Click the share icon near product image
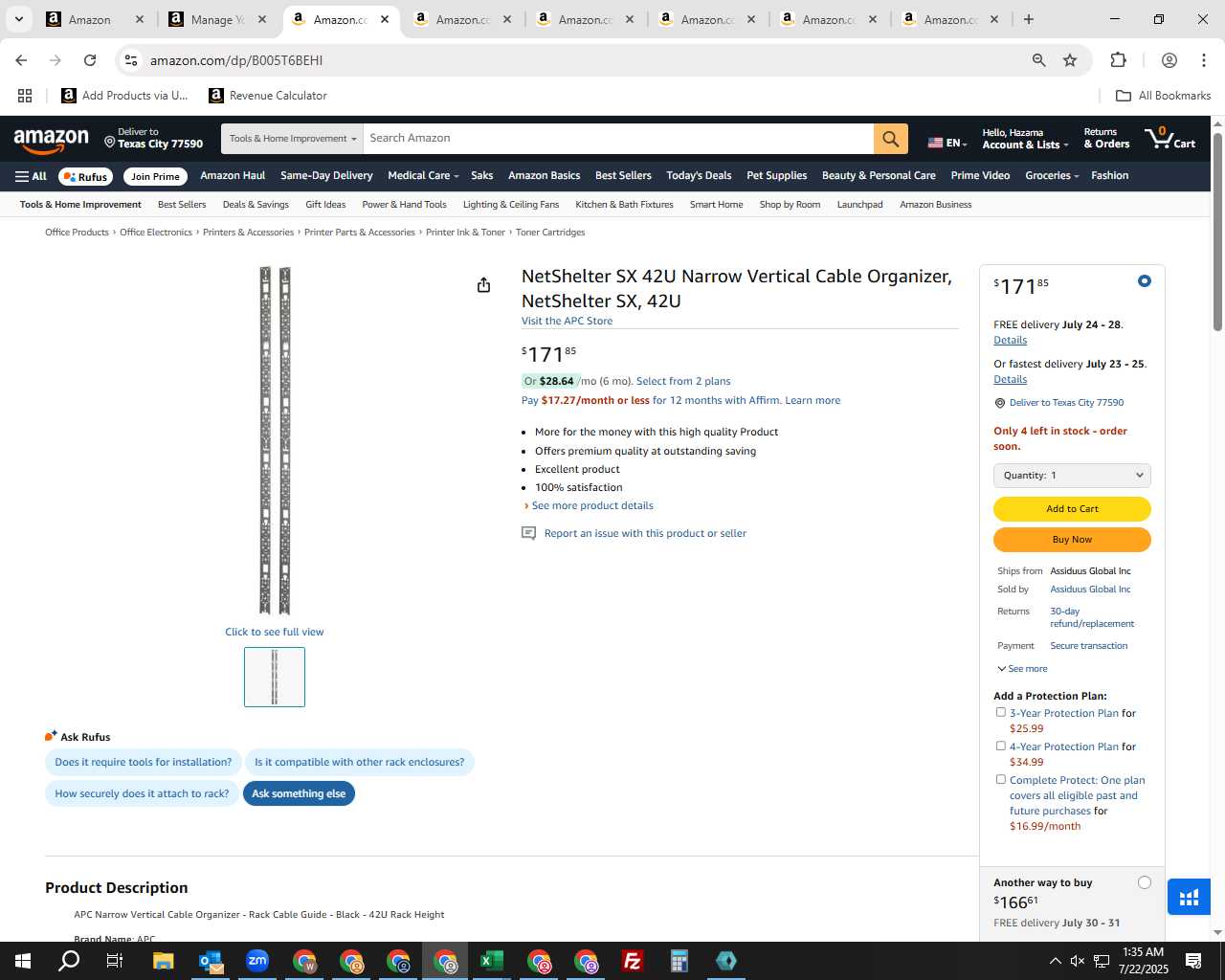The image size is (1225, 980). pos(483,285)
